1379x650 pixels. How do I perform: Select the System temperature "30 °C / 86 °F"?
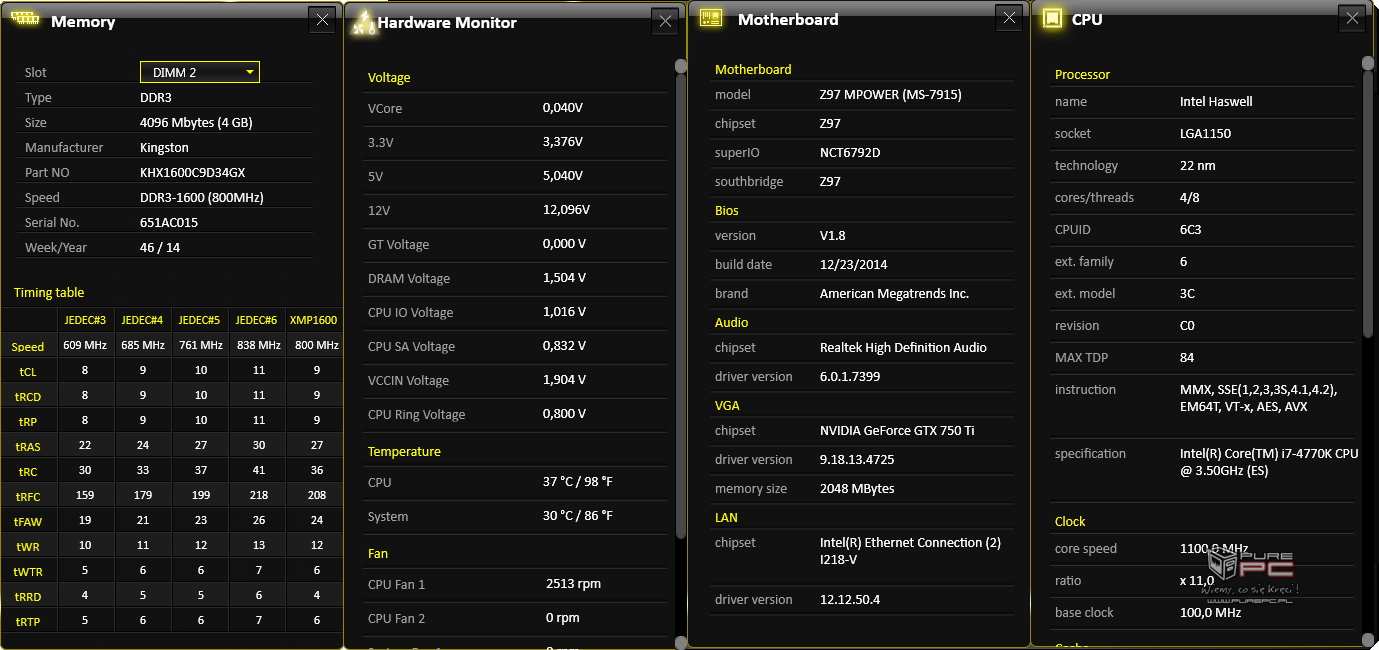578,516
